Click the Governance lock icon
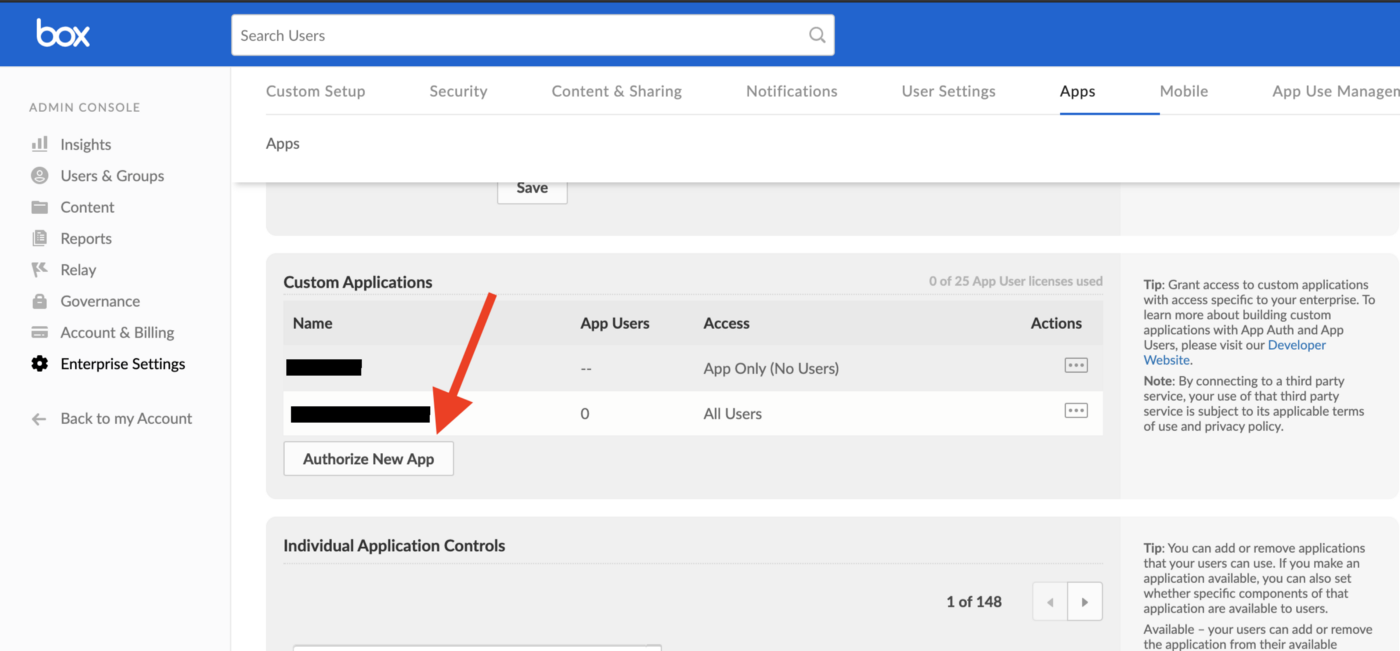 tap(40, 301)
